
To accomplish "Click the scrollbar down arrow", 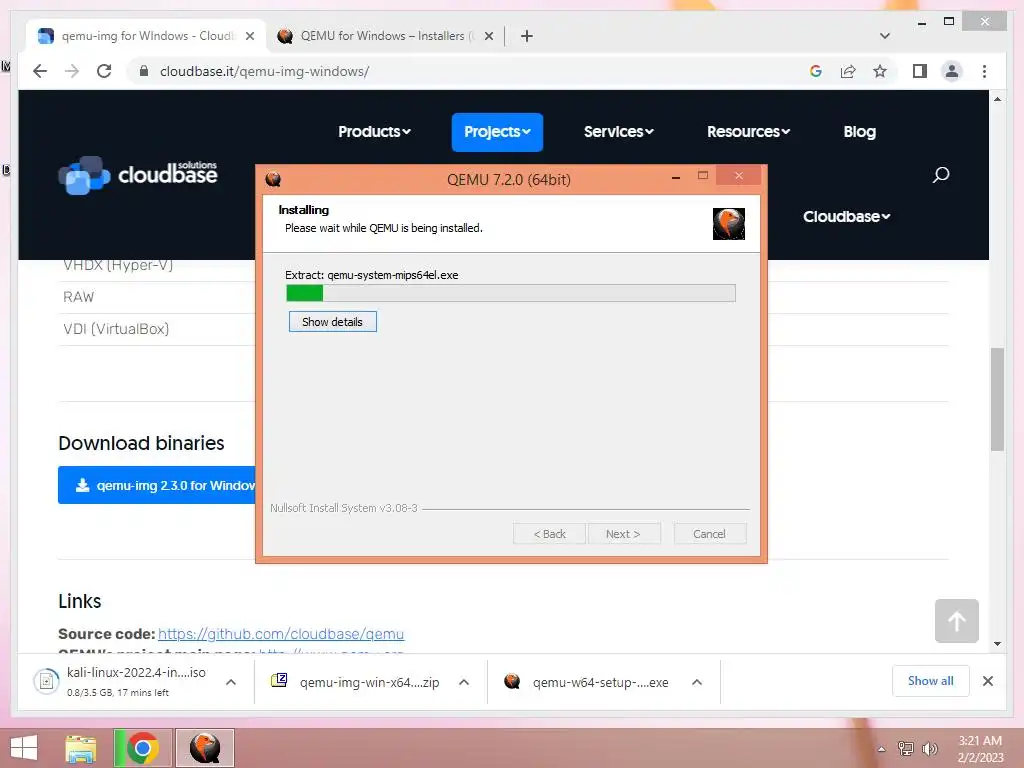I will tap(997, 644).
